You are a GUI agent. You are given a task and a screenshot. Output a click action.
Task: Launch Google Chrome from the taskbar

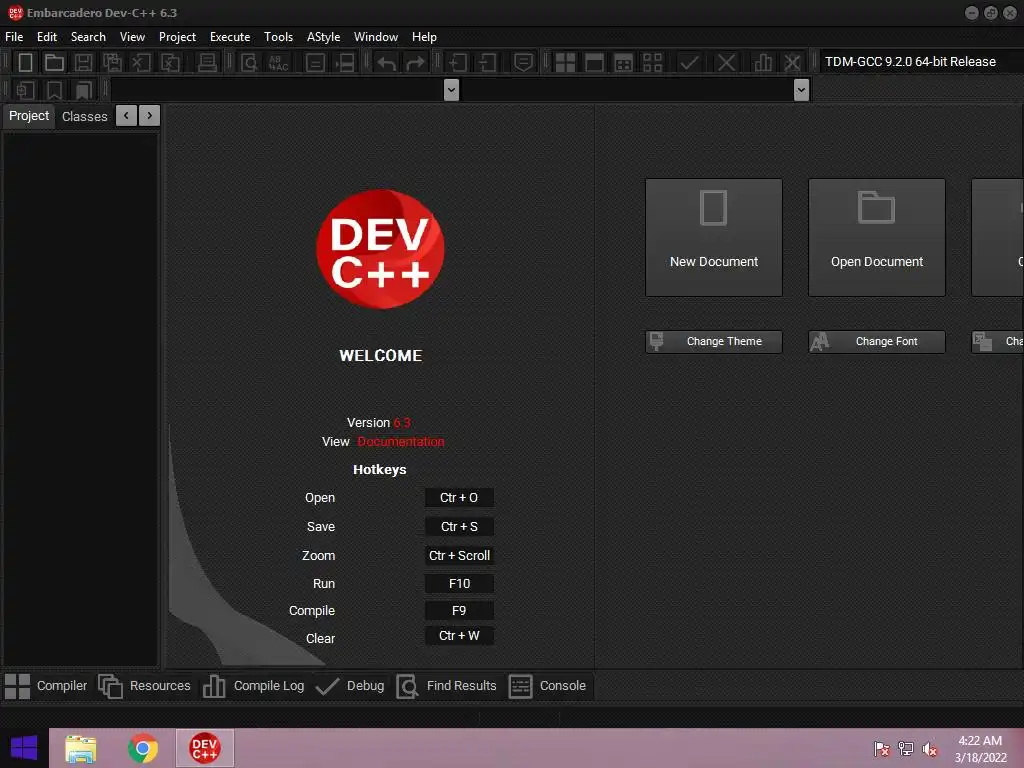143,748
